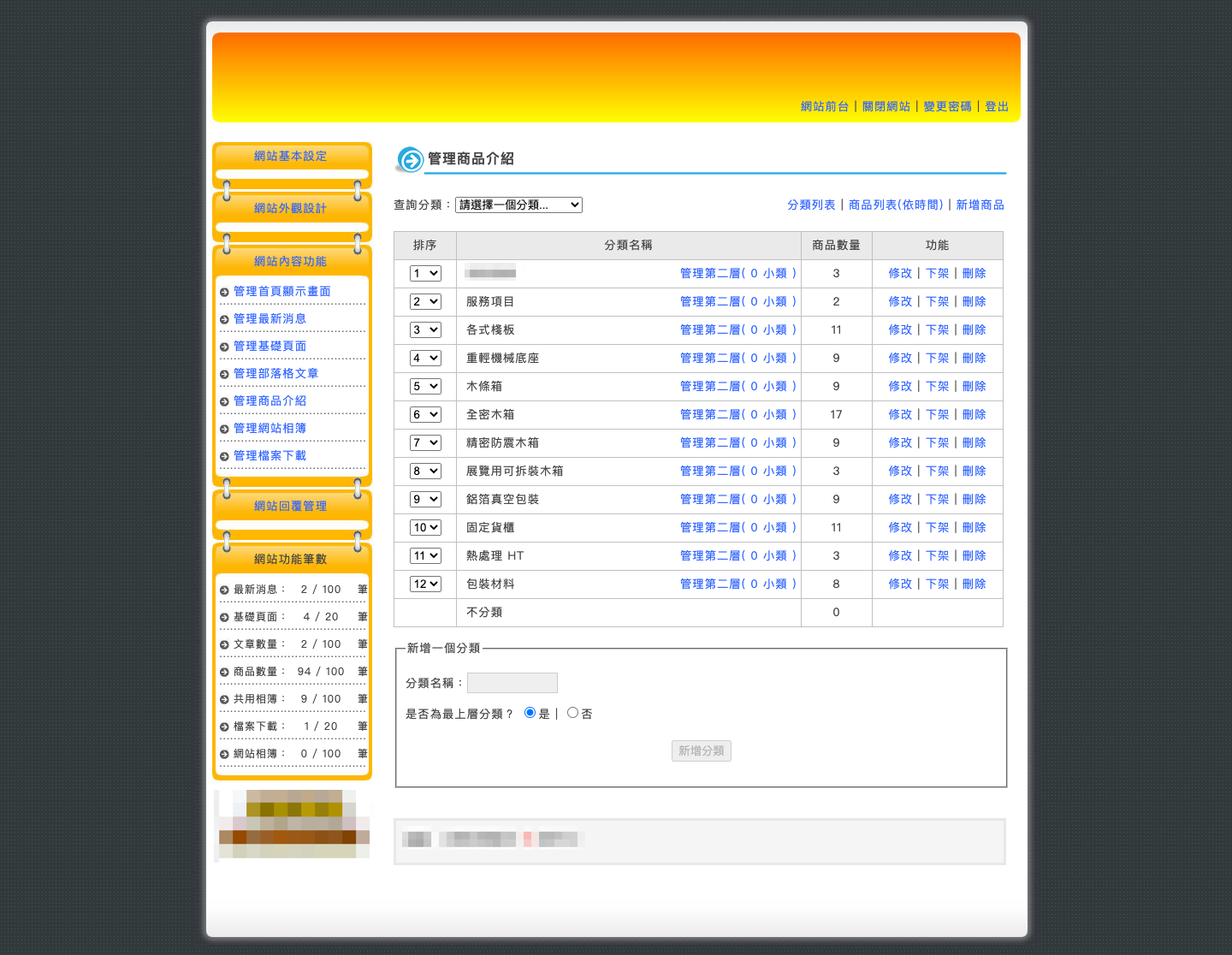Click 分類名稱 column header
Image resolution: width=1232 pixels, height=955 pixels.
(629, 245)
